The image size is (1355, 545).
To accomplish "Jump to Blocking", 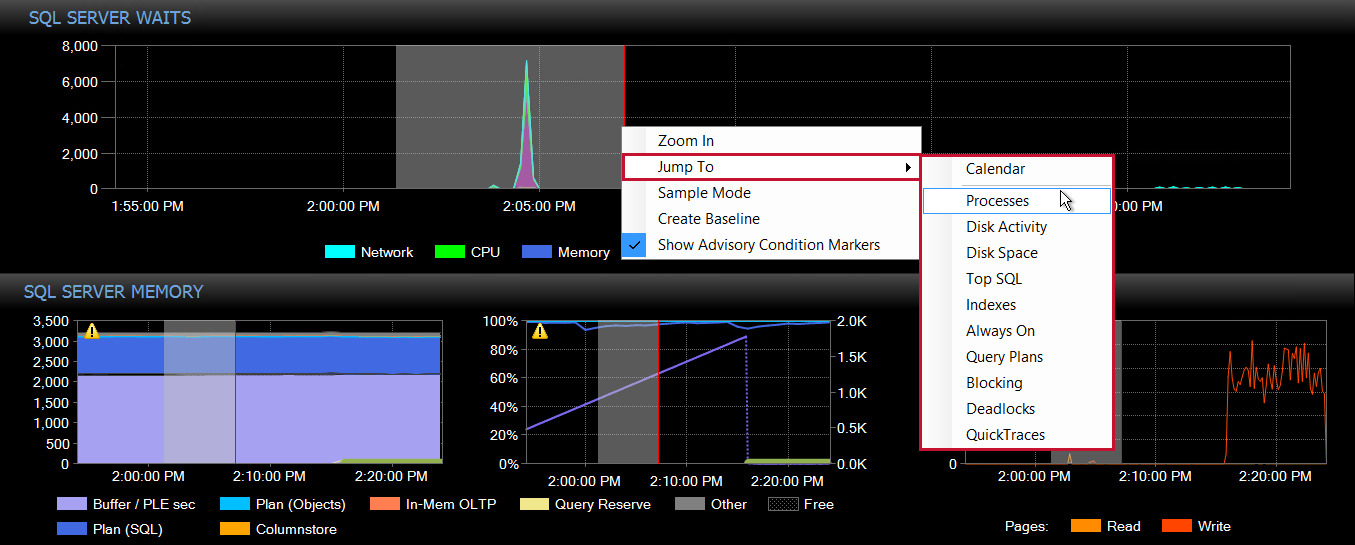I will tap(1016, 383).
